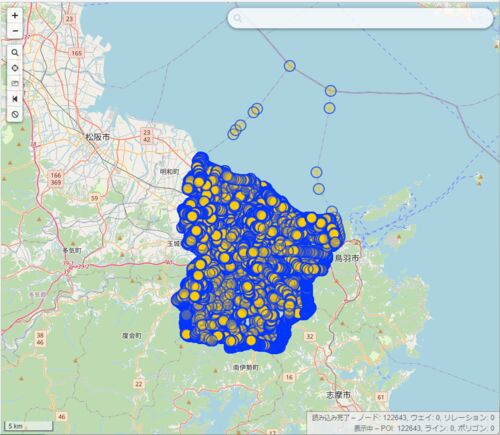Click the 明和町 town label

pos(169,172)
